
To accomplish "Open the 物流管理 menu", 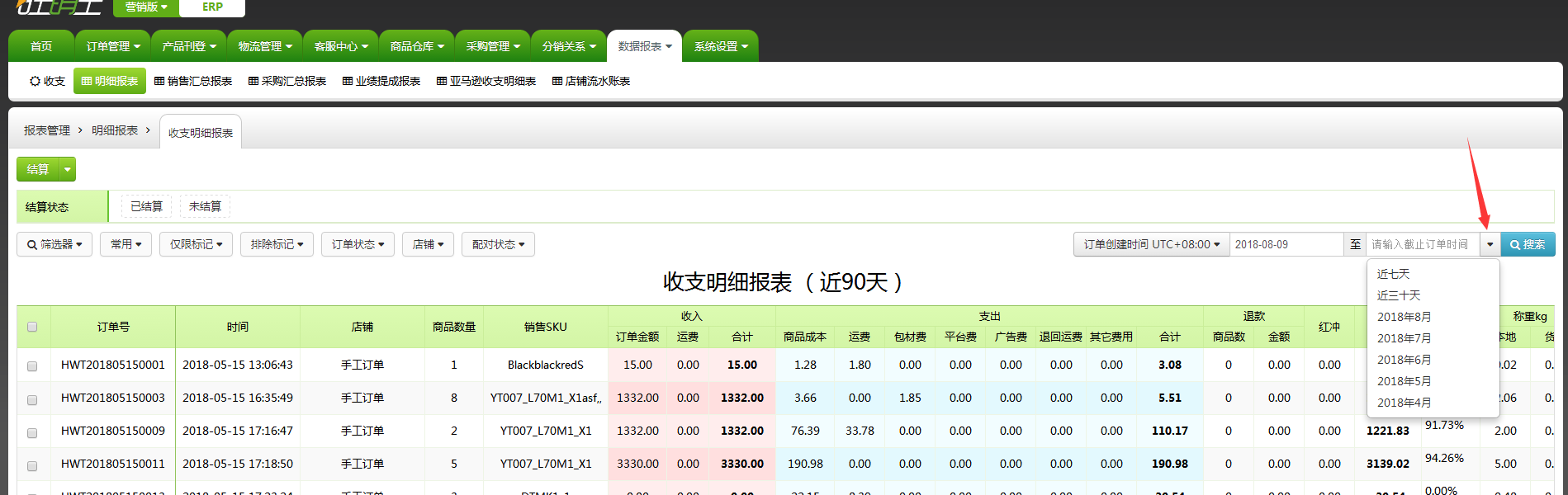I will (x=265, y=46).
